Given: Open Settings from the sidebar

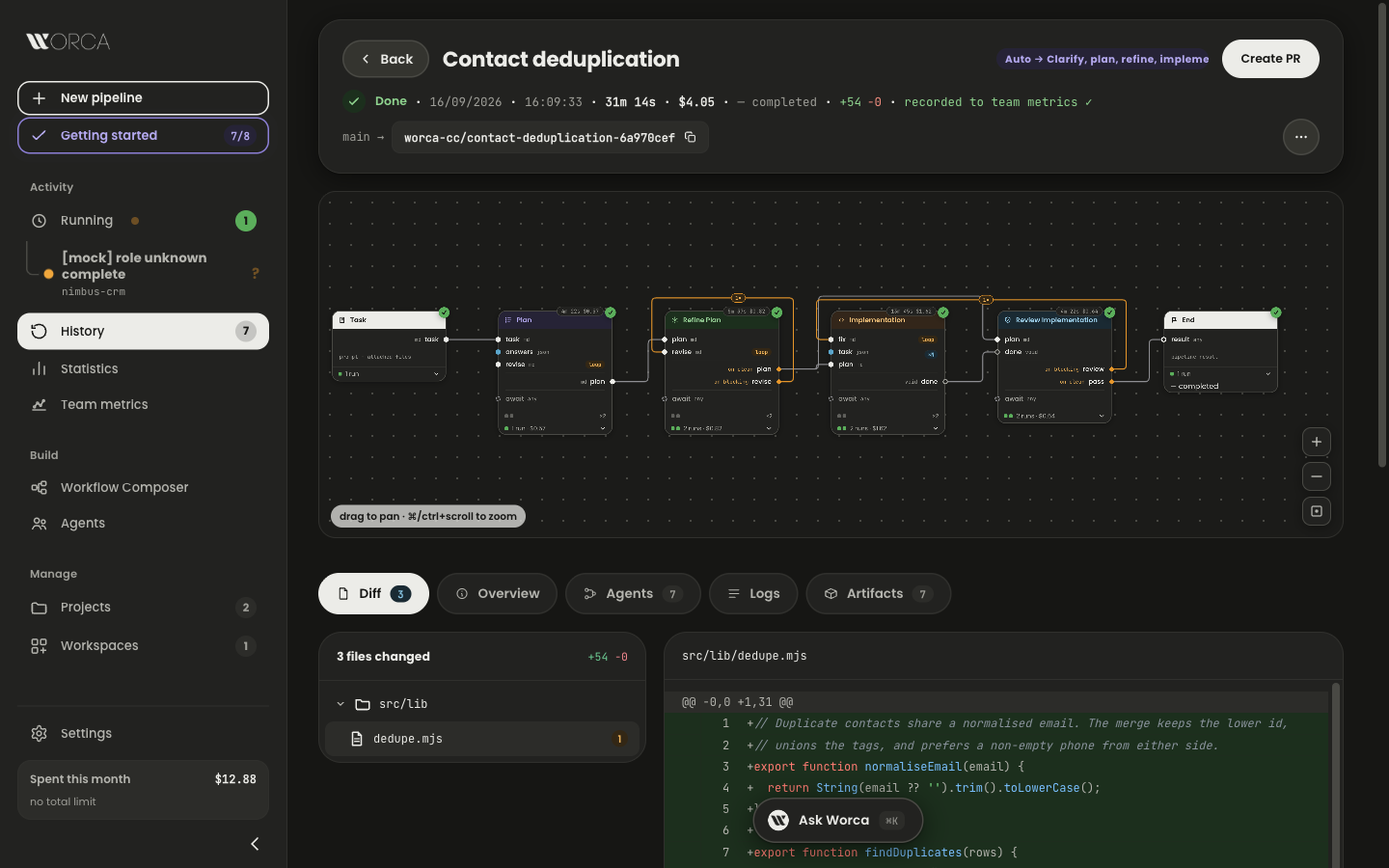Looking at the screenshot, I should (143, 733).
